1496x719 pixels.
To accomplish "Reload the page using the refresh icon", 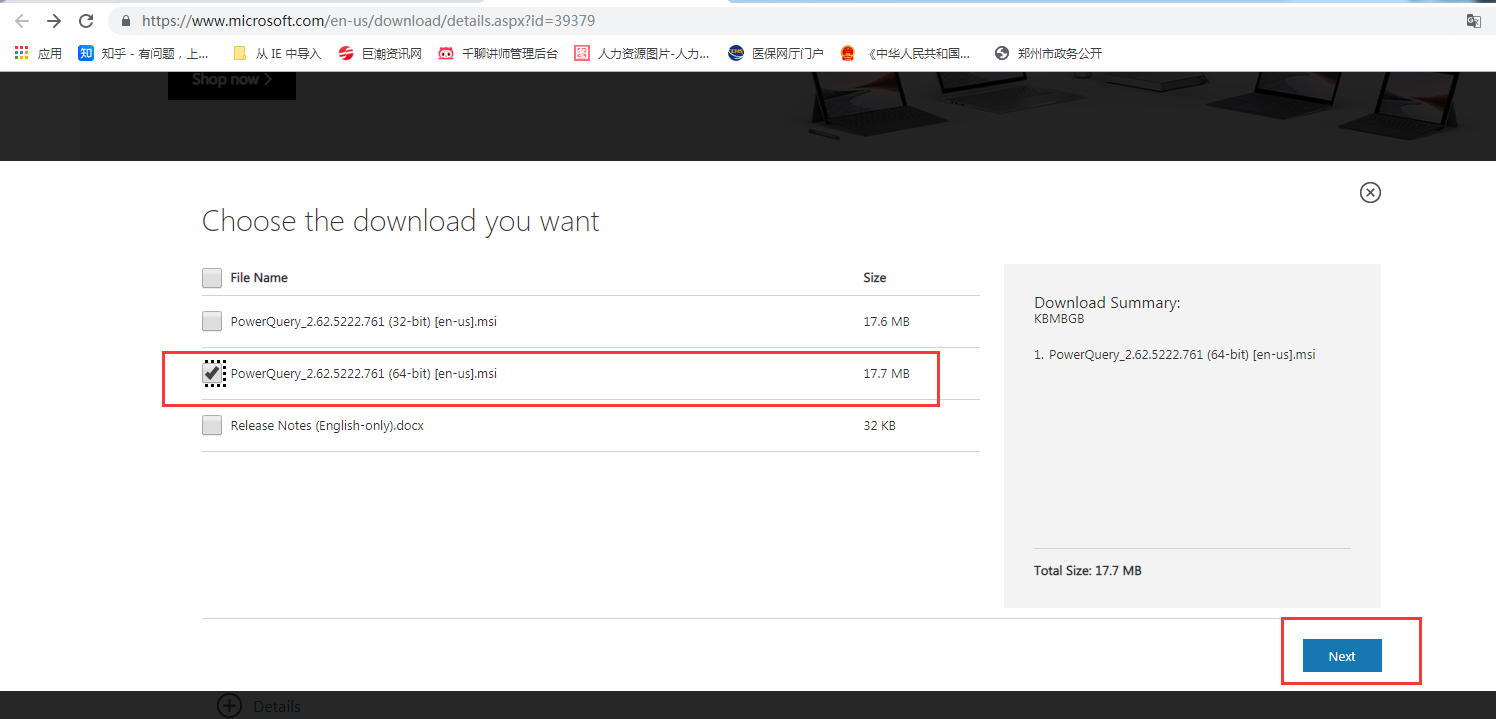I will pos(86,20).
